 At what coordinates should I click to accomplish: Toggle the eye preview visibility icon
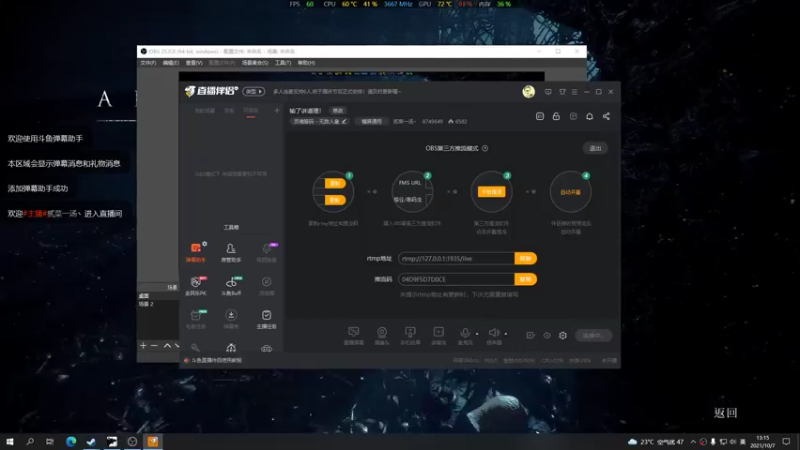(x=547, y=335)
